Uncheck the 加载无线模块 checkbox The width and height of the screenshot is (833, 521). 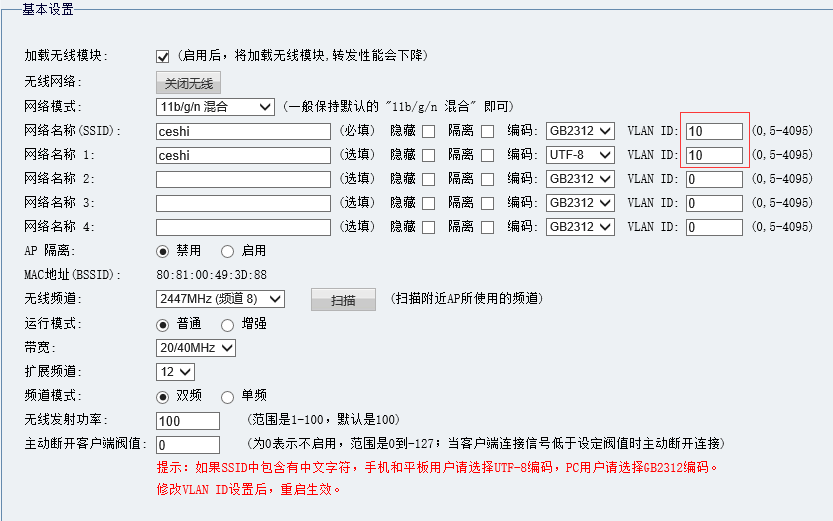pyautogui.click(x=163, y=56)
